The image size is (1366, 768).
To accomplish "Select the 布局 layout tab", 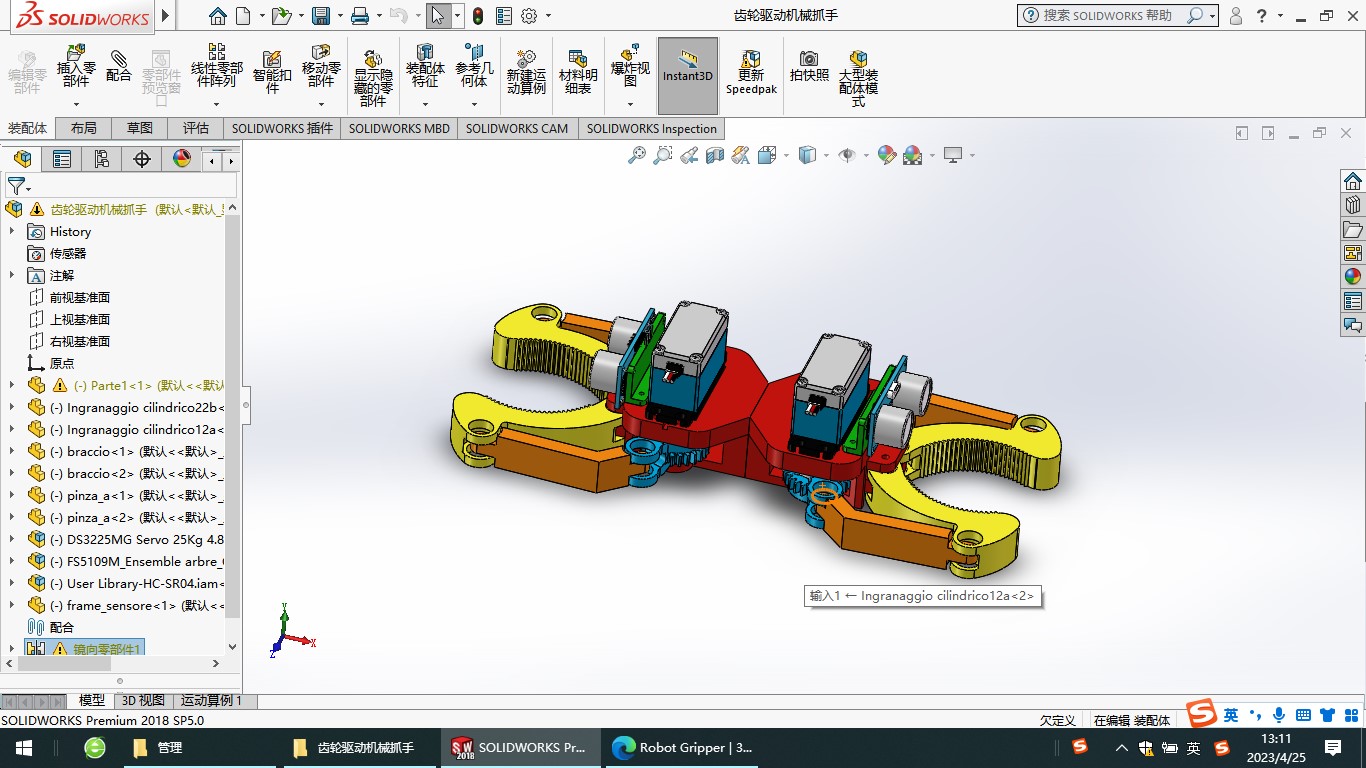I will [x=84, y=128].
